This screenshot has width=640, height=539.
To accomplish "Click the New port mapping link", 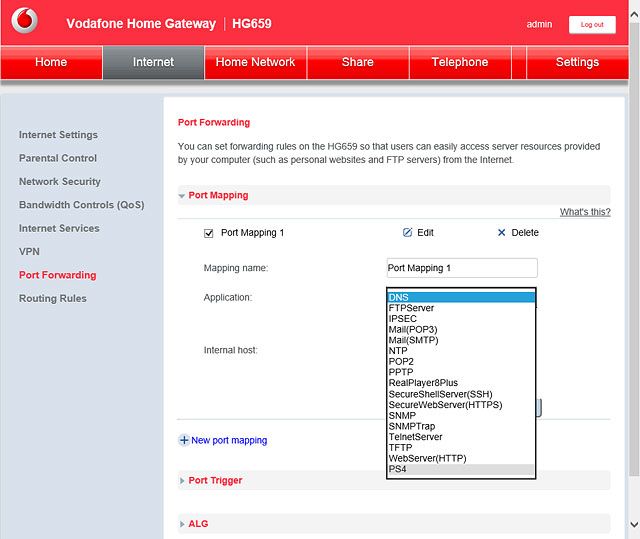I will pyautogui.click(x=229, y=441).
